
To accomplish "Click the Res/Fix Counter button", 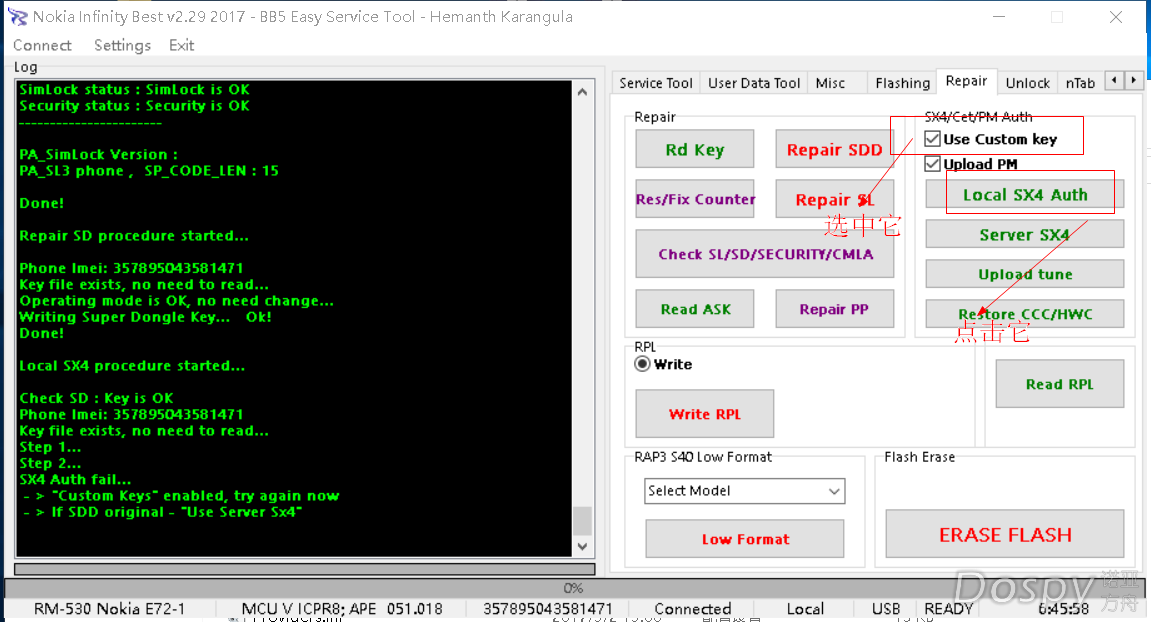I will tap(694, 199).
